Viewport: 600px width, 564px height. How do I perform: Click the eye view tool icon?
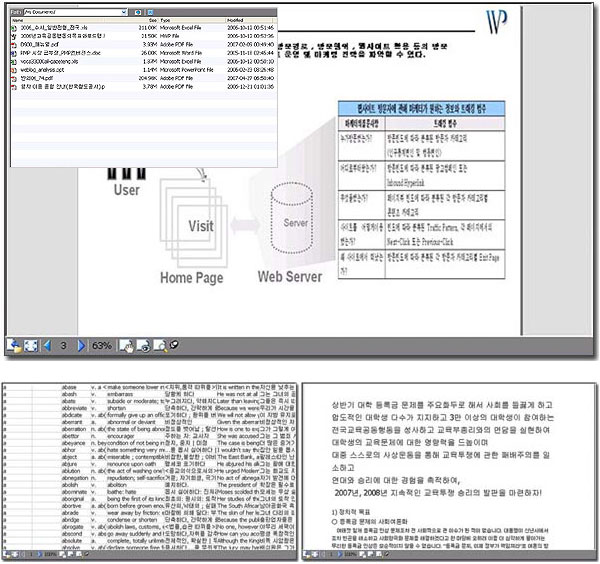pyautogui.click(x=144, y=346)
